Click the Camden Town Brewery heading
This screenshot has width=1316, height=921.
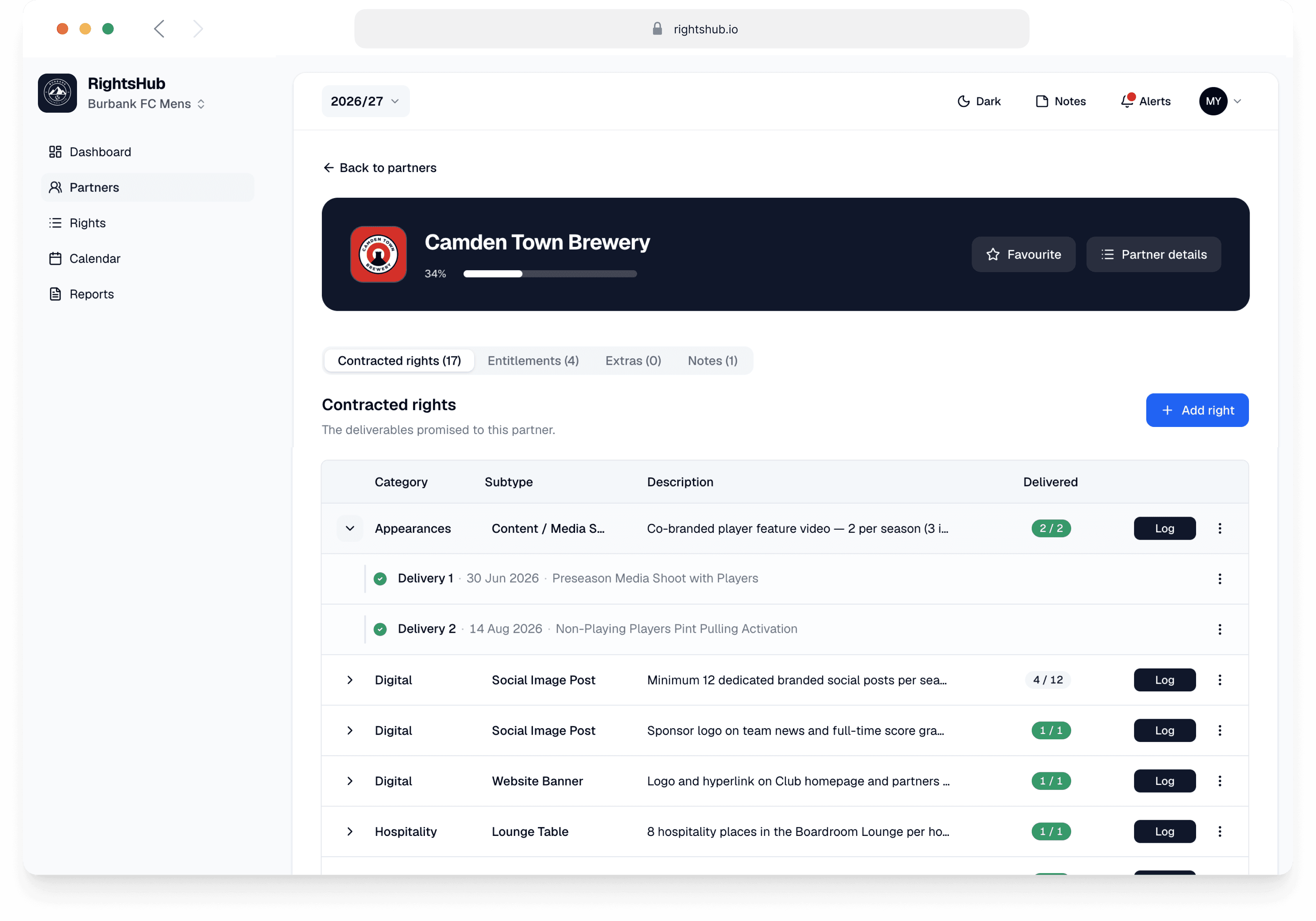coord(537,242)
